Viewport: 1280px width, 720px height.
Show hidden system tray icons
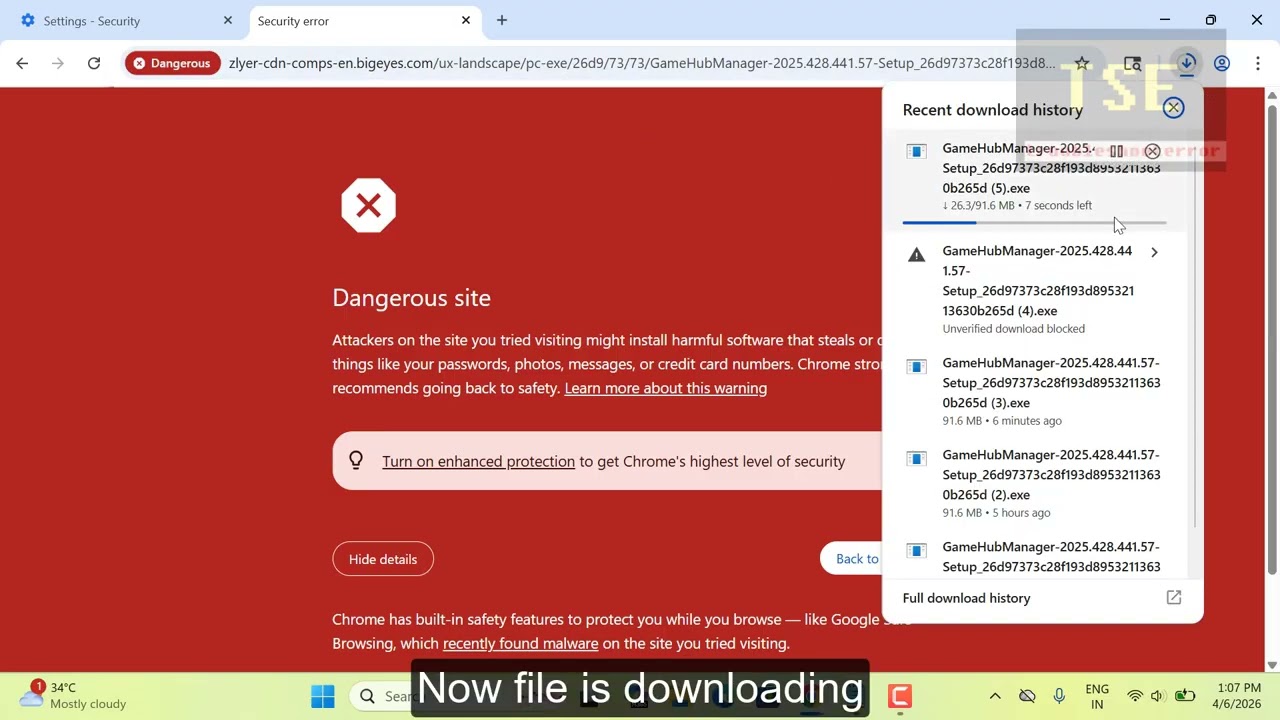point(995,696)
